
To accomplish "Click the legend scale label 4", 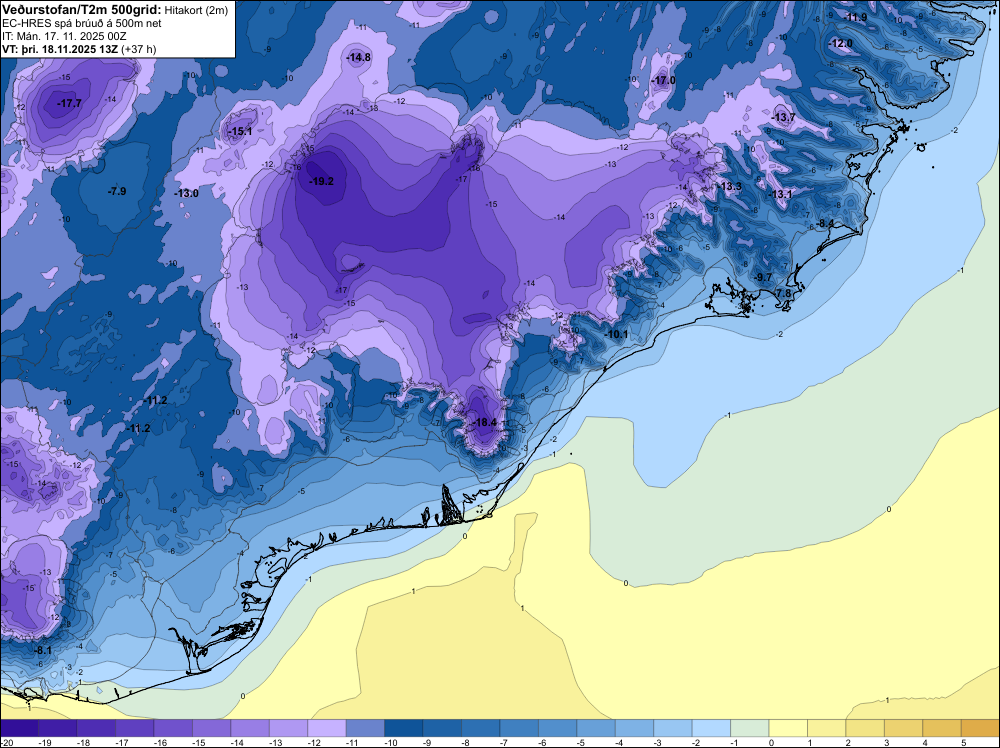I will tap(925, 742).
